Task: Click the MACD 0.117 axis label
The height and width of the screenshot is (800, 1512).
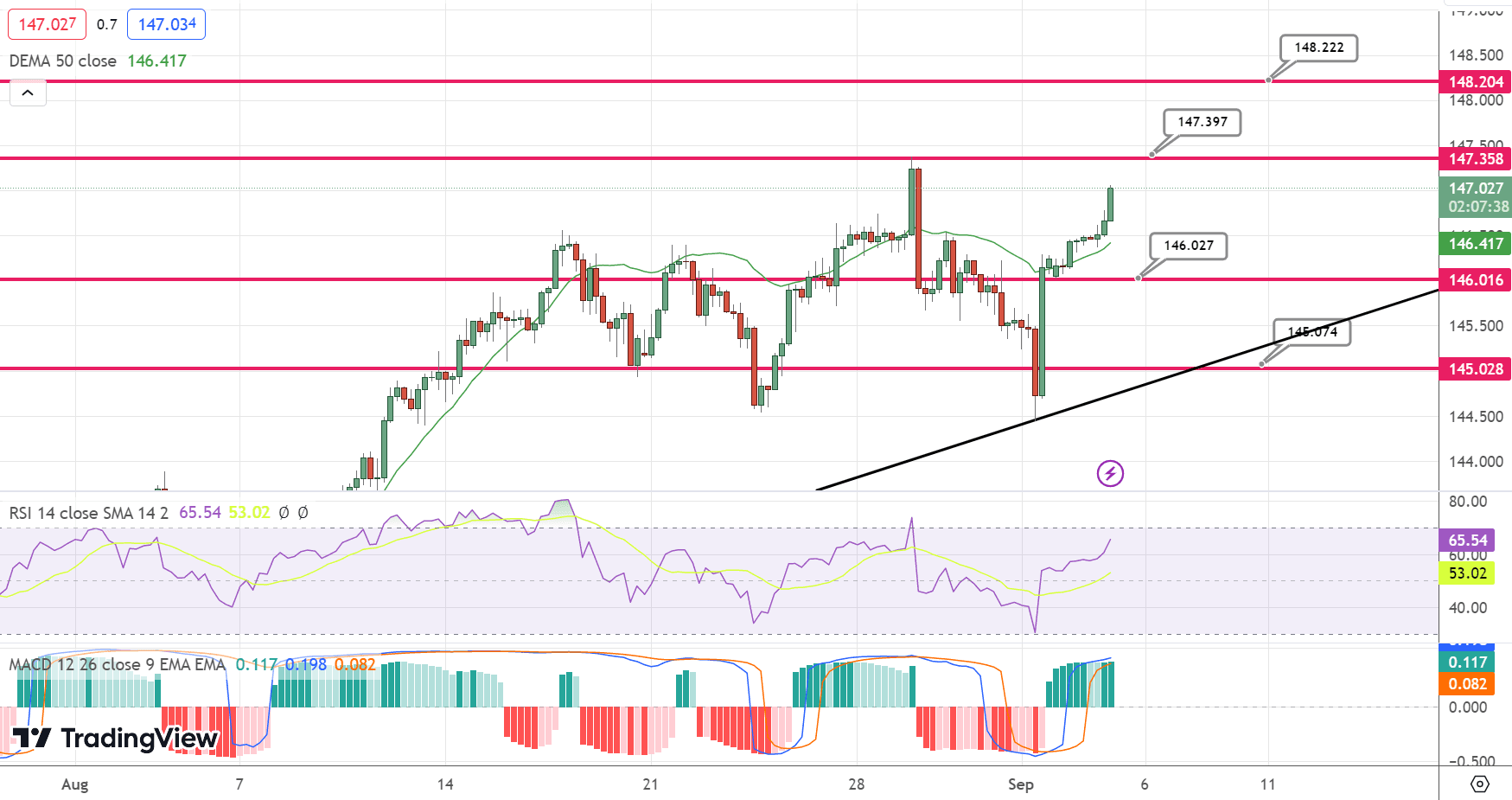Action: click(1467, 662)
